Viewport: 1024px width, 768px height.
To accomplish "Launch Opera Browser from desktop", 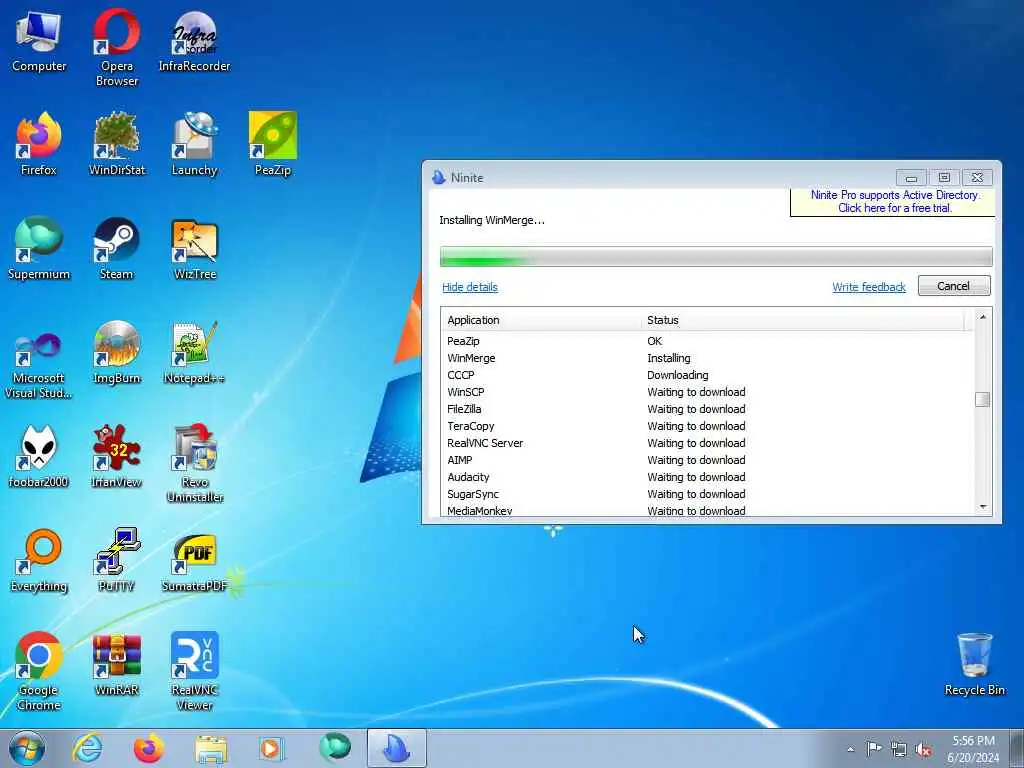I will 116,47.
